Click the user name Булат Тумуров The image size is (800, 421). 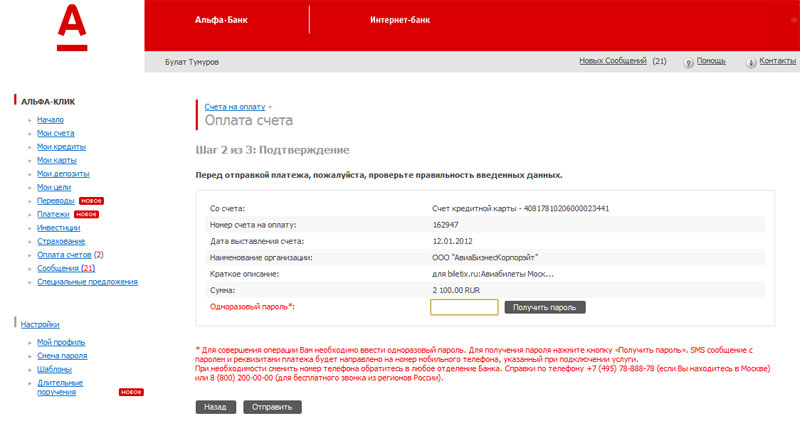click(x=192, y=62)
